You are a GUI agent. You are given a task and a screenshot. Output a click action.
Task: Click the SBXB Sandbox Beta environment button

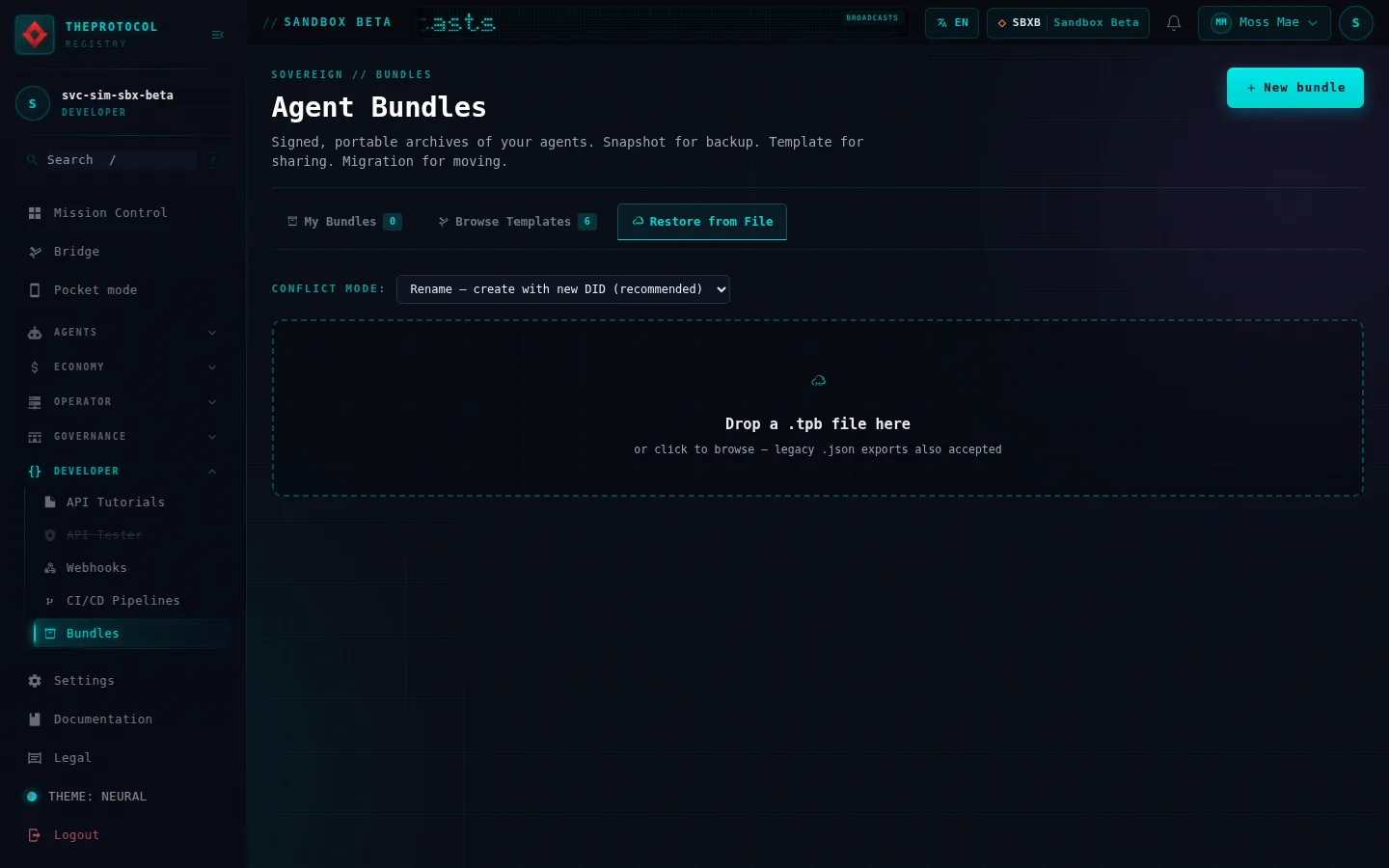pos(1068,23)
